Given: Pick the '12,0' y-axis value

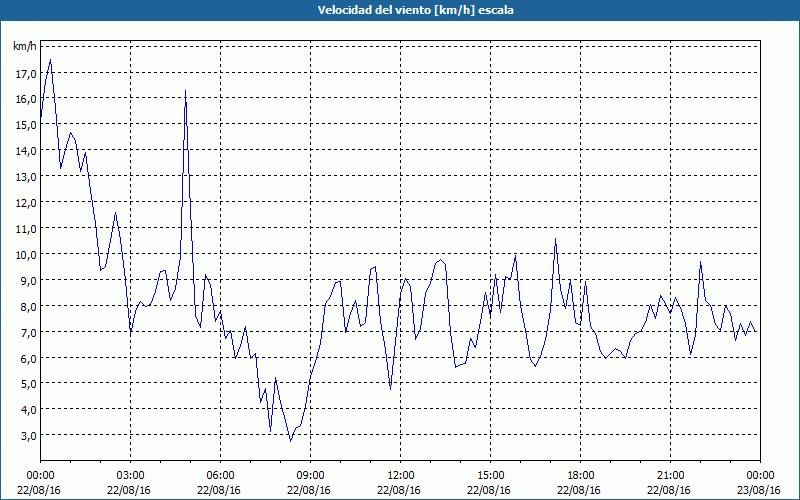Looking at the screenshot, I should click(26, 203).
